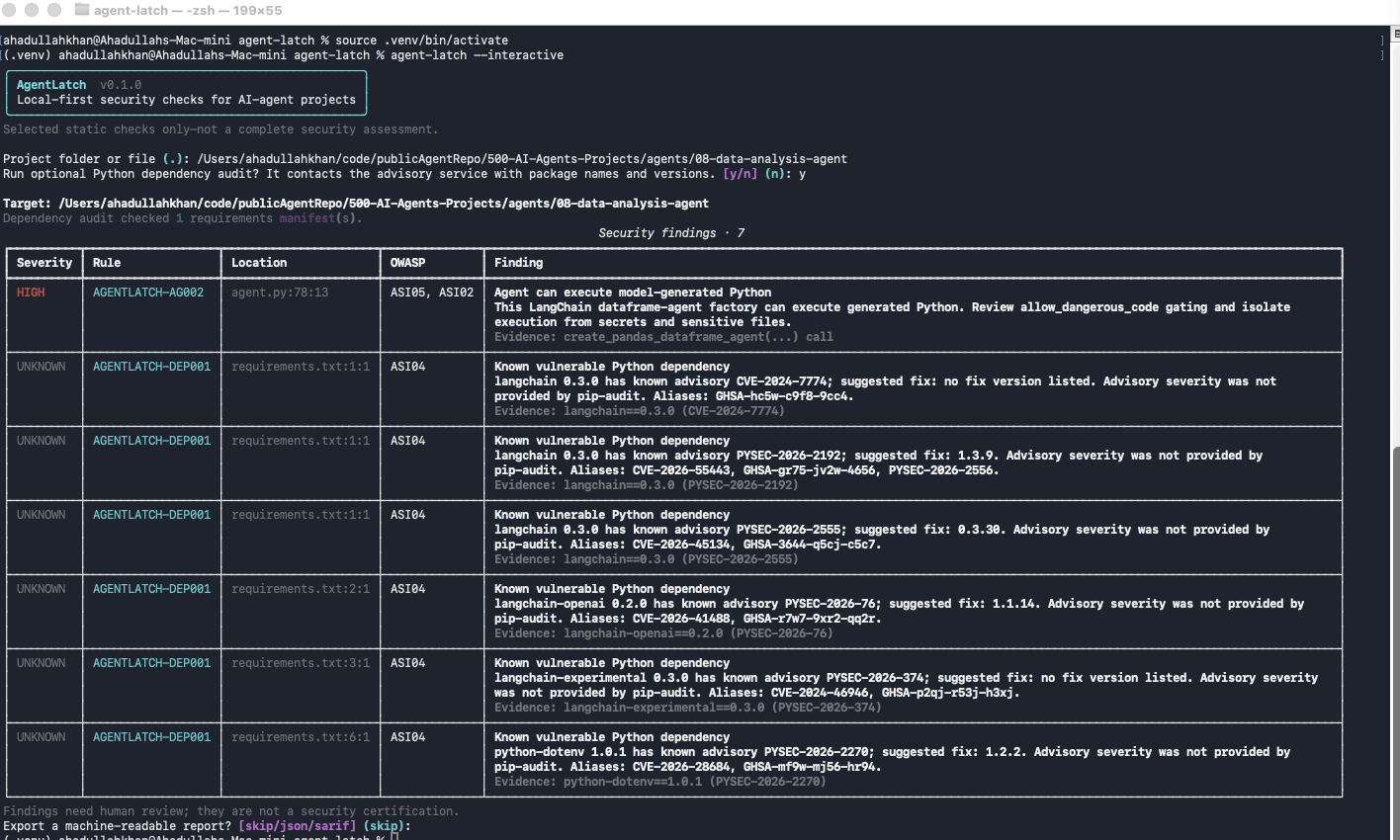Click 'Findings need human review' disclaimer line
The image size is (1400, 840).
click(x=230, y=811)
